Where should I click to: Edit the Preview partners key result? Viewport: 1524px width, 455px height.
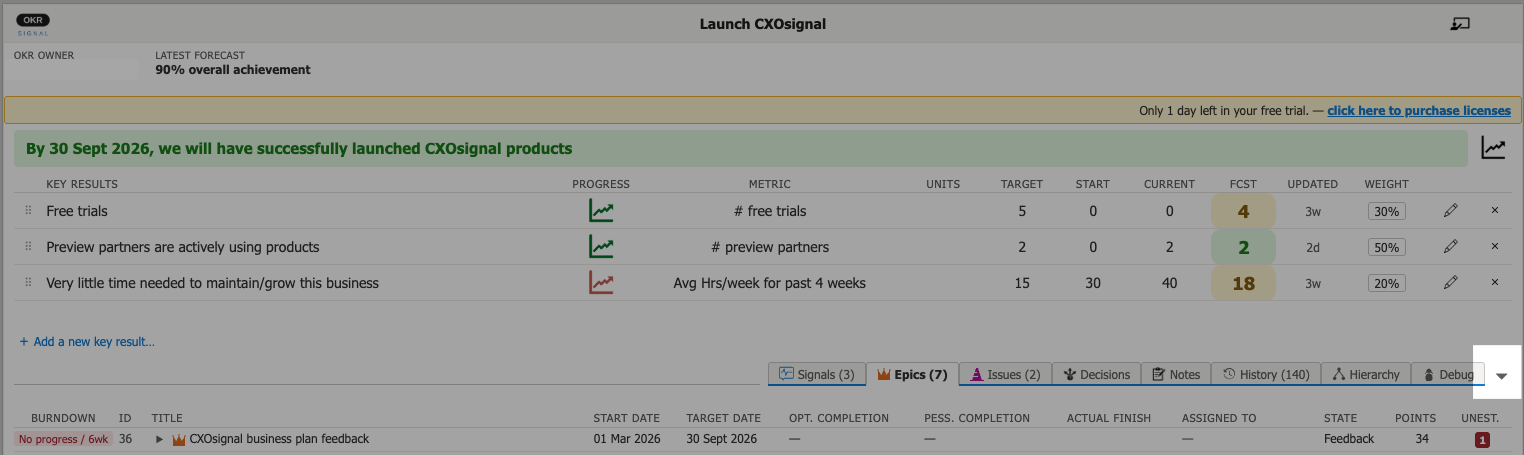(1451, 246)
